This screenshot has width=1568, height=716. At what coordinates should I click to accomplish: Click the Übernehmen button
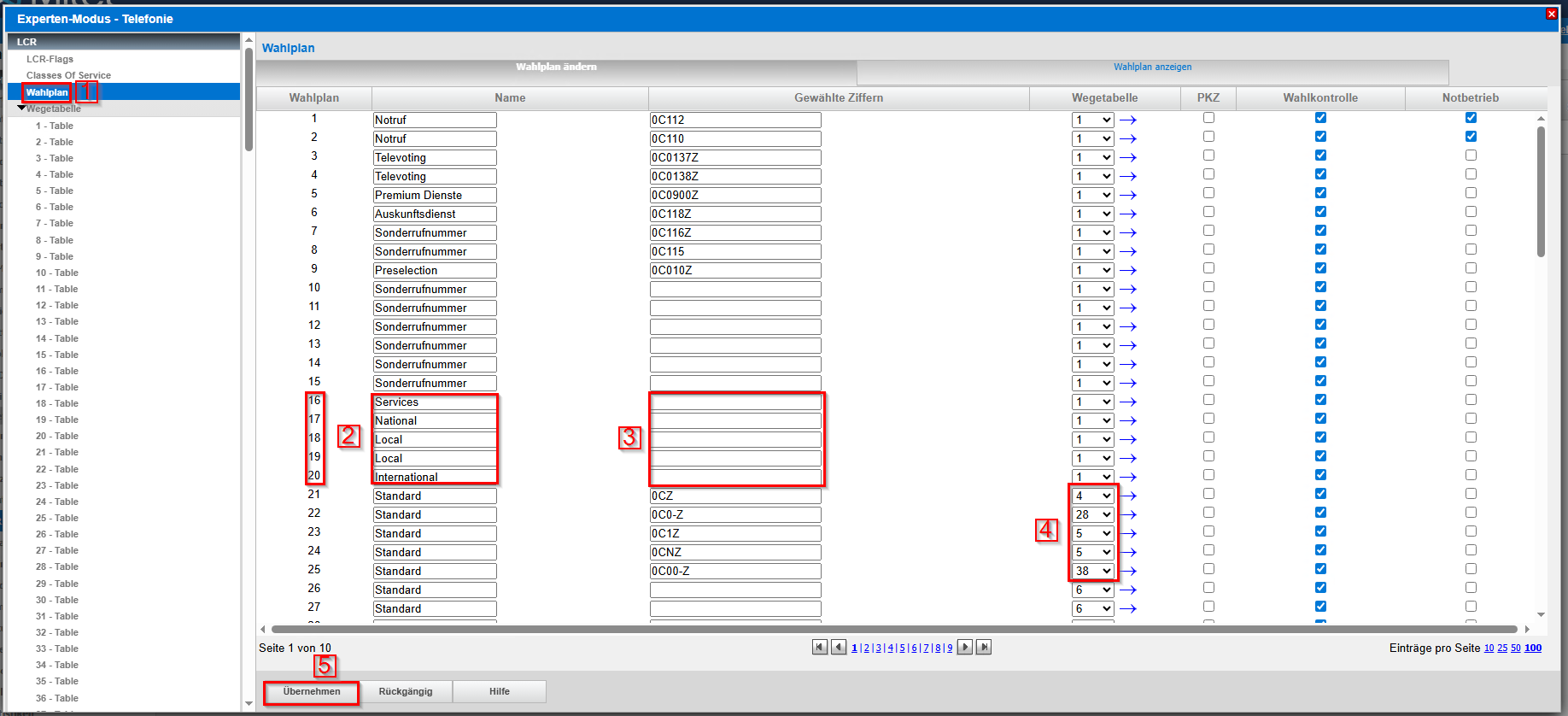(x=312, y=691)
